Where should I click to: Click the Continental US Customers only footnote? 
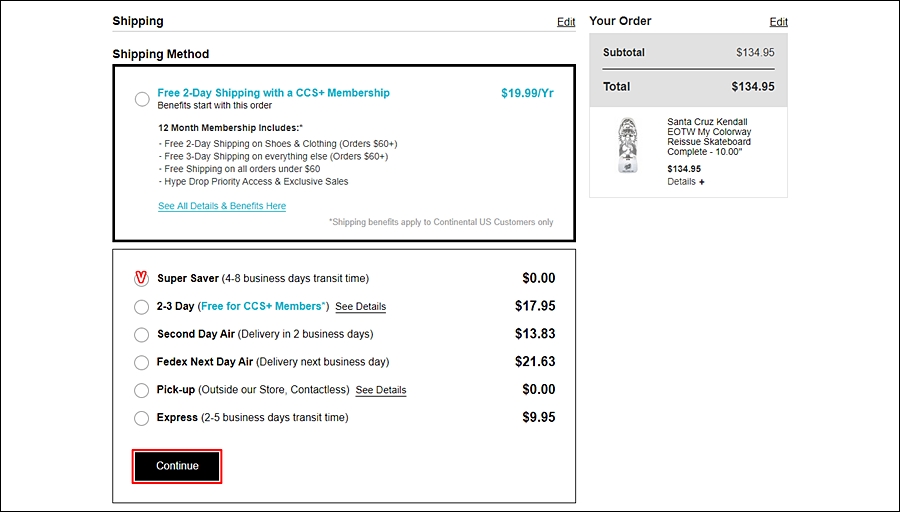(x=441, y=222)
